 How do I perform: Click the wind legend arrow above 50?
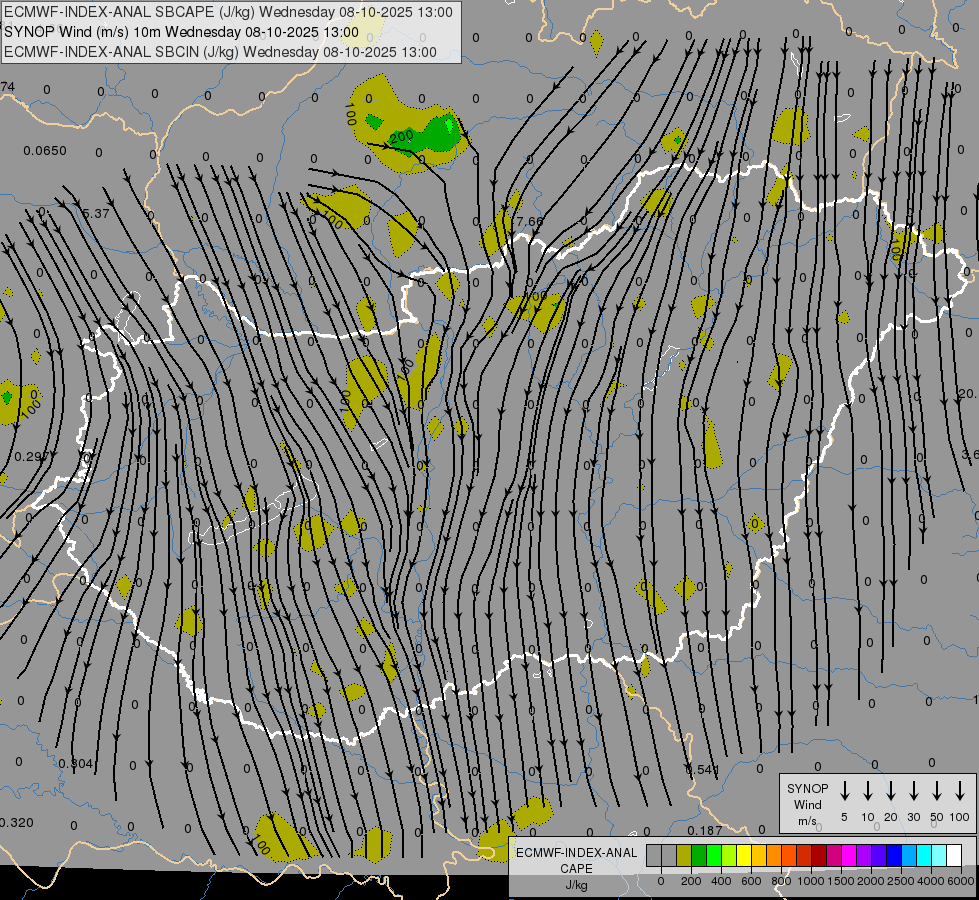[x=937, y=791]
